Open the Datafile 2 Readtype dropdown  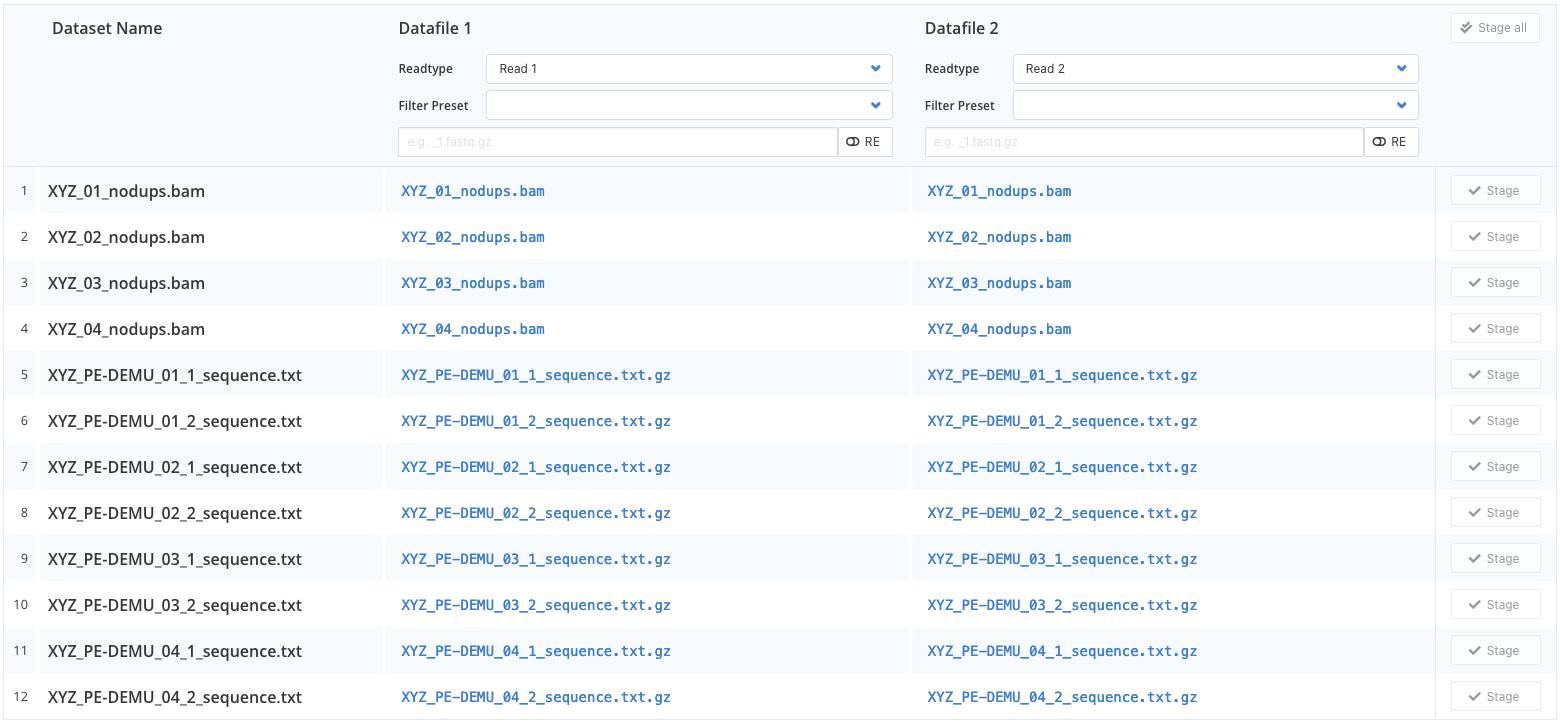coord(1215,69)
